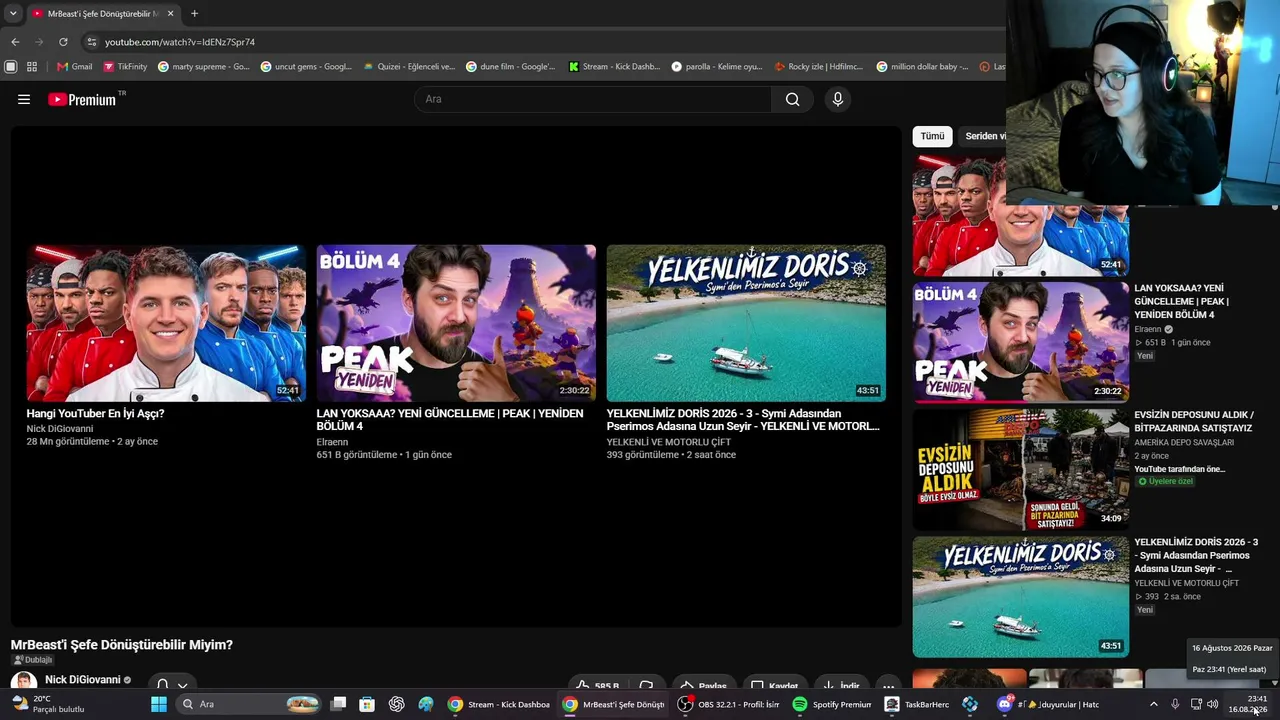Open the Nick DiGiovanni channel under end-screen video
The width and height of the screenshot is (1280, 720).
(x=60, y=429)
